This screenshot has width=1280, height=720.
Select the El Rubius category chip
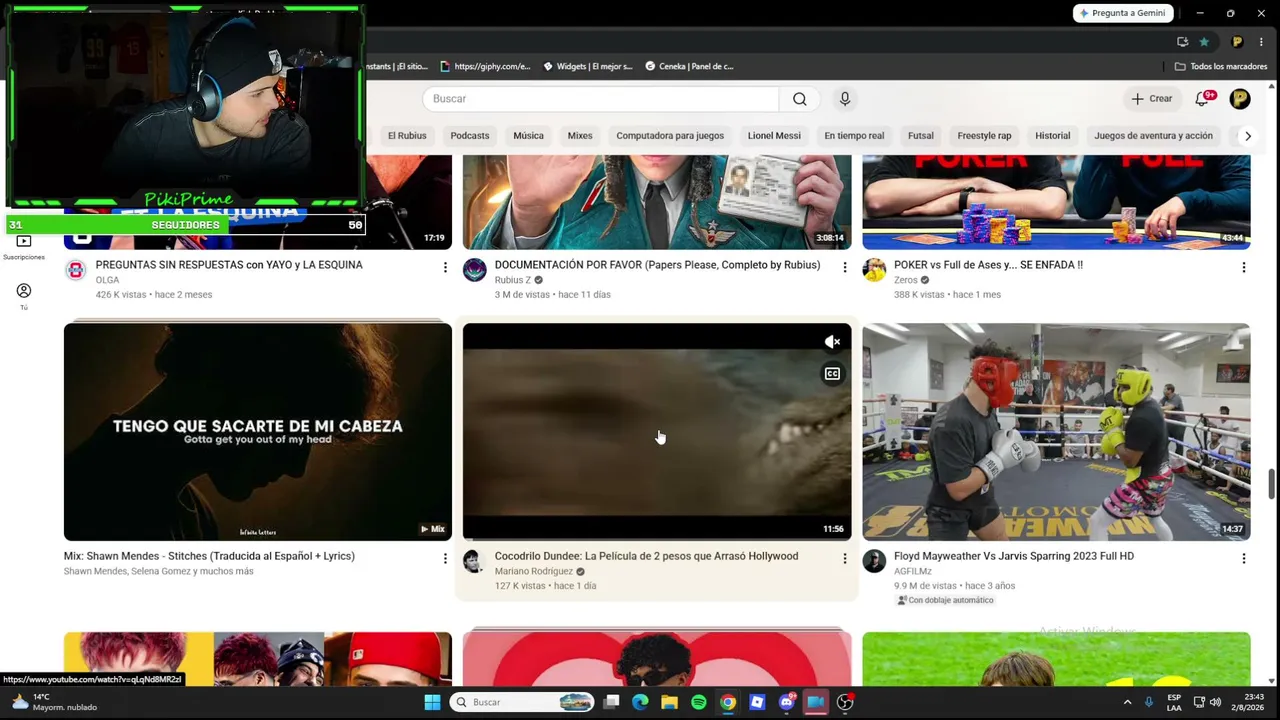[x=407, y=136]
